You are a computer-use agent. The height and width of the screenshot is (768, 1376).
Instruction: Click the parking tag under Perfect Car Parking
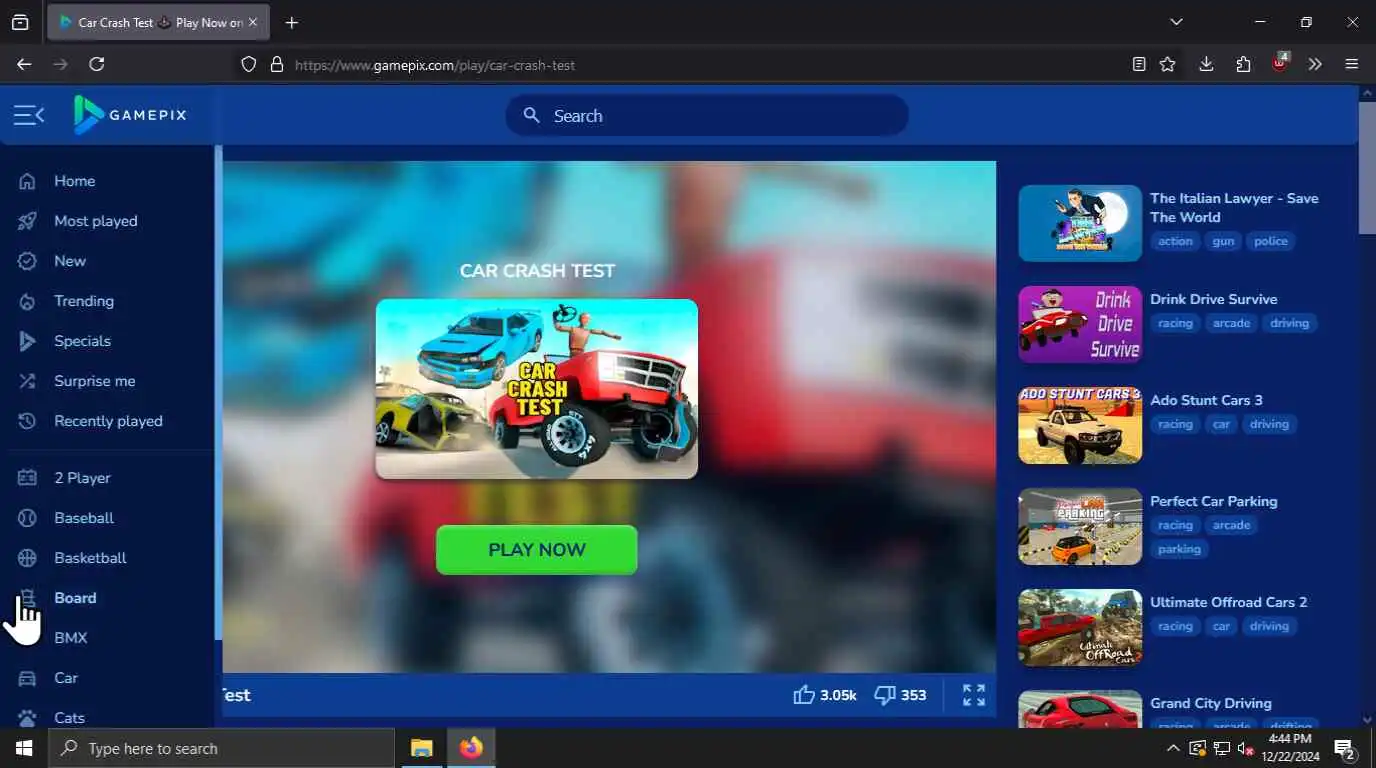tap(1179, 549)
